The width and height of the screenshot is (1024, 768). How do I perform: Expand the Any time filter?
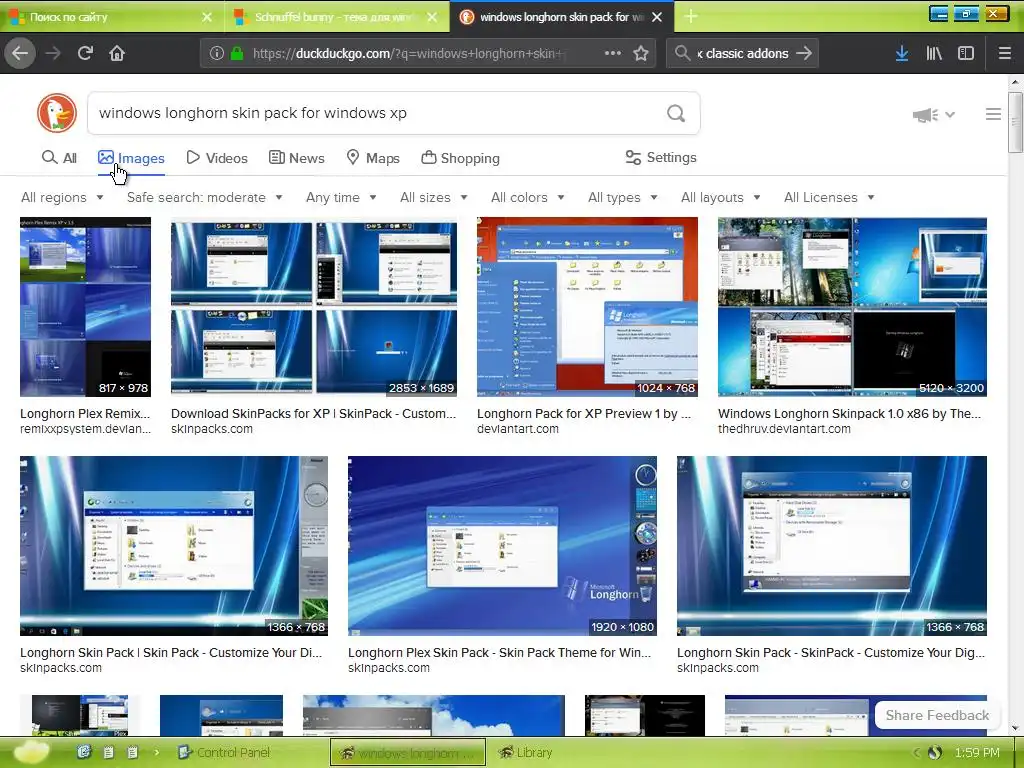pyautogui.click(x=341, y=197)
